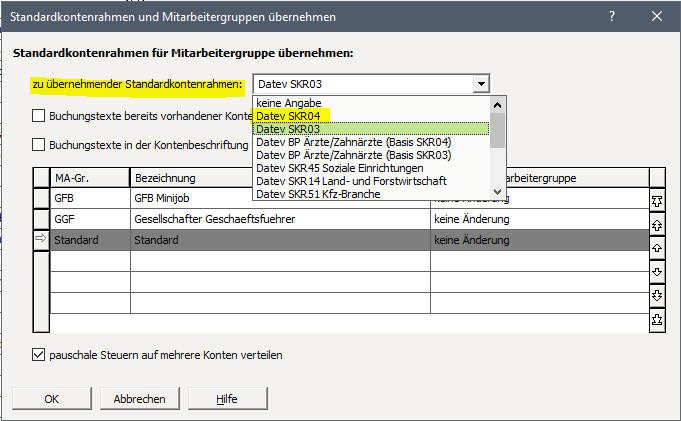Cancel via the Abbrechen button
The height and width of the screenshot is (421, 681).
click(x=139, y=398)
